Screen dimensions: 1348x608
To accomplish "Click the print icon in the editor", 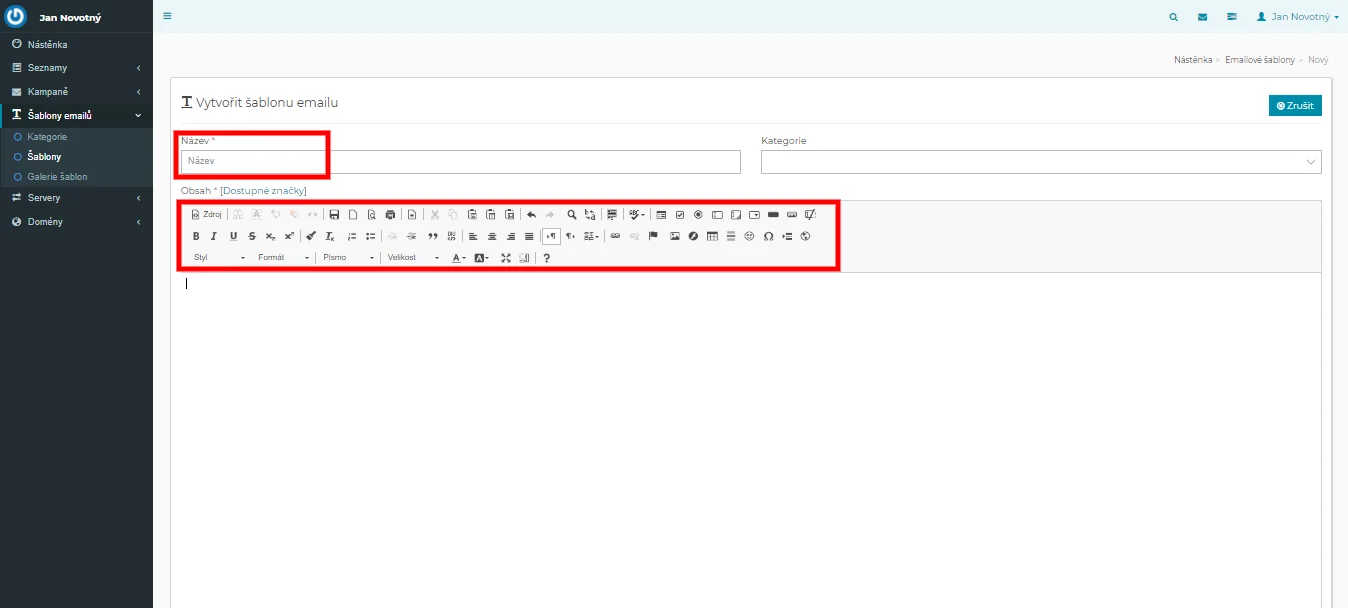I will (390, 214).
